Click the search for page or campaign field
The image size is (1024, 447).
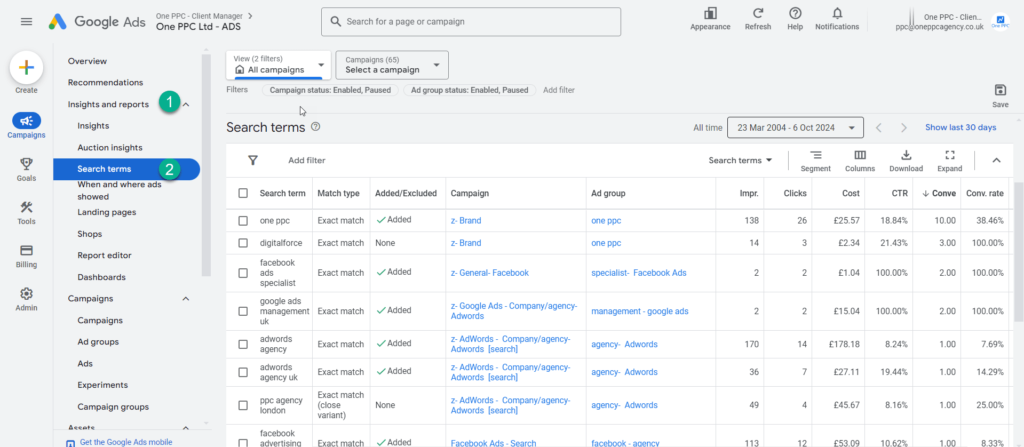[471, 22]
